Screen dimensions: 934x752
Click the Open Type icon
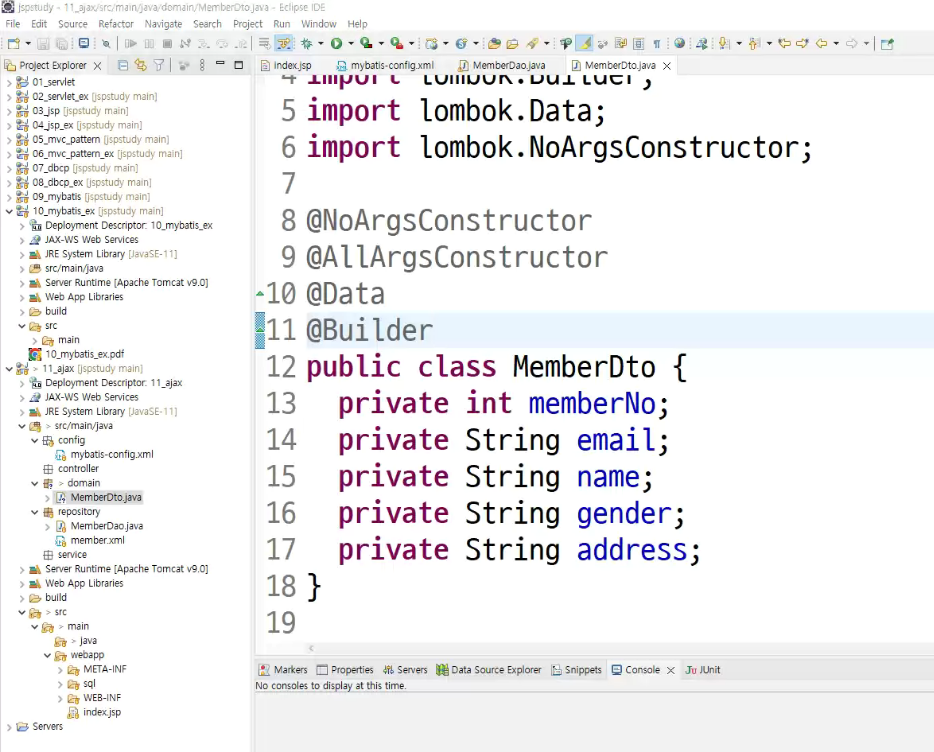(494, 43)
